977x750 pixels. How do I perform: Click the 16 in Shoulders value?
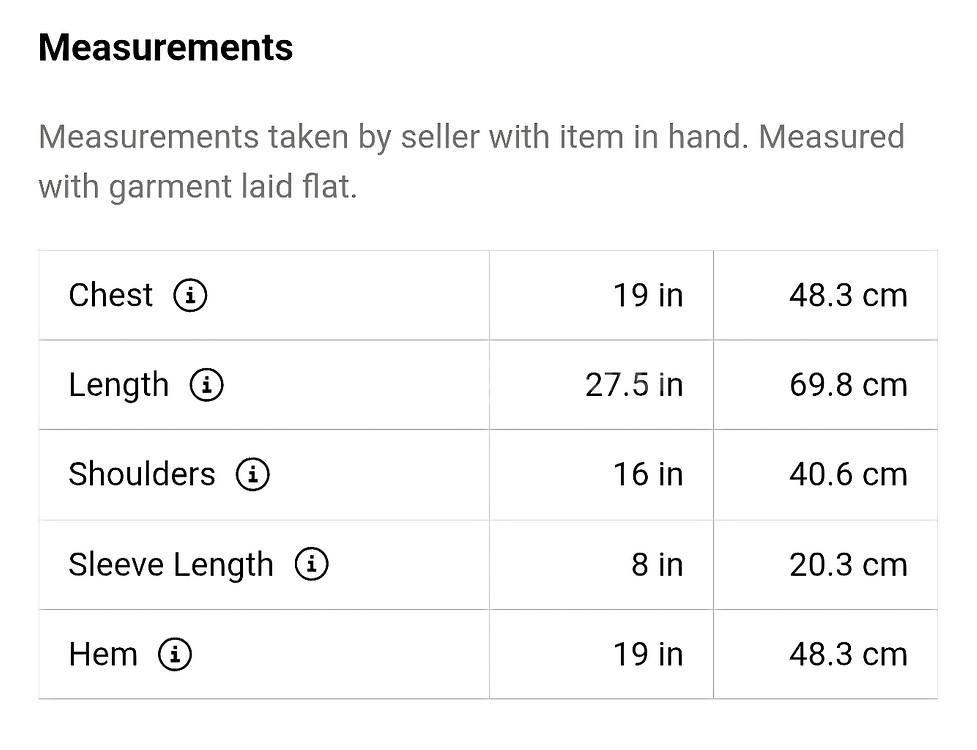point(648,474)
